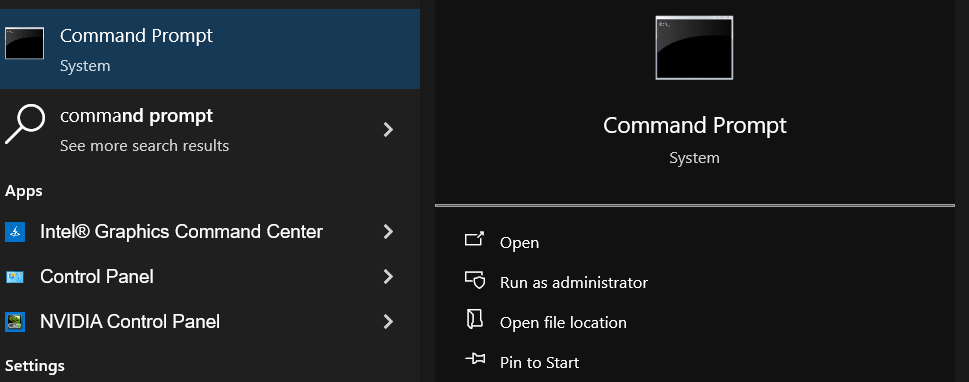Image resolution: width=969 pixels, height=382 pixels.
Task: Click the 'See more search results' subtitle
Action: [145, 146]
